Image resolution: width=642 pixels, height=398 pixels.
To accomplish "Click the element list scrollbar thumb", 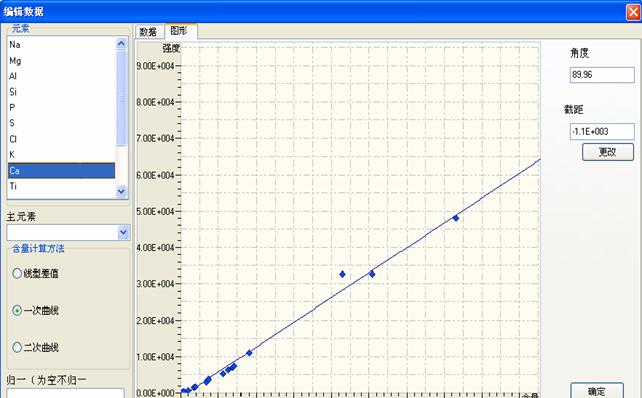I will click(121, 98).
